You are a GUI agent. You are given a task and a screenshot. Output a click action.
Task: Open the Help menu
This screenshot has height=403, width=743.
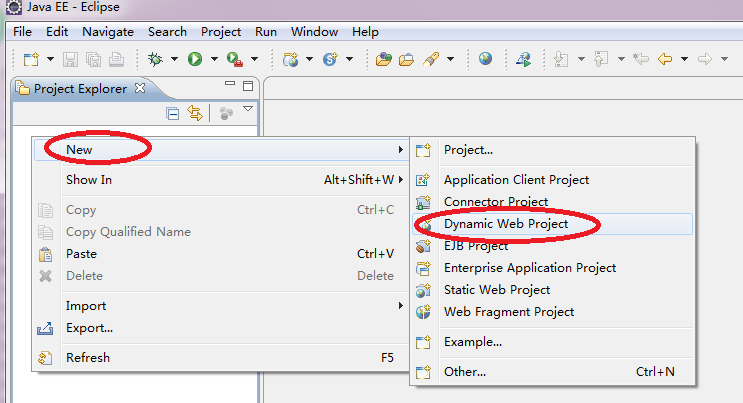(x=365, y=32)
